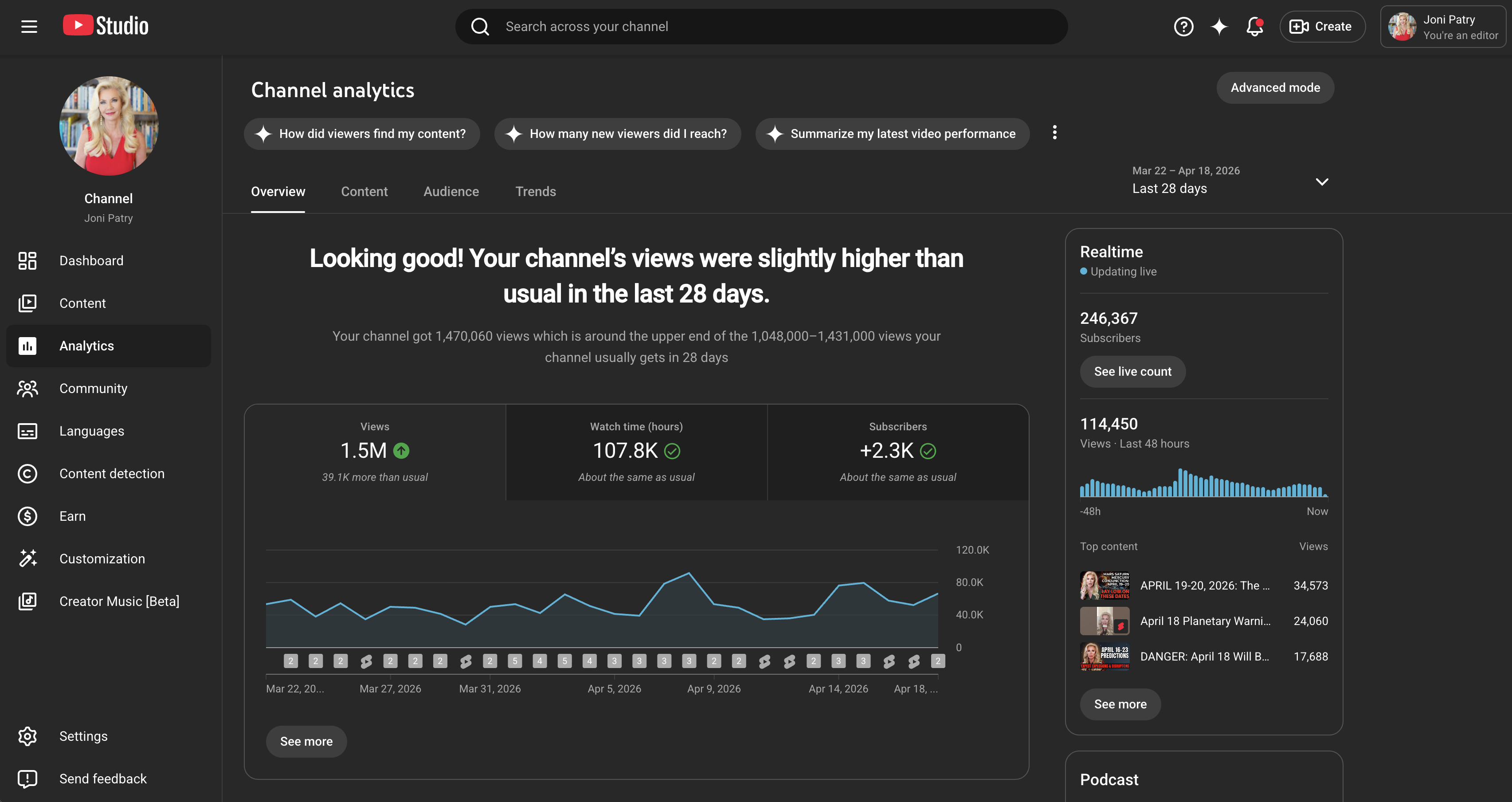Open thumbnail of 'APRIL 19-20, 2026: The ...' video
Image resolution: width=1512 pixels, height=802 pixels.
click(x=1105, y=586)
